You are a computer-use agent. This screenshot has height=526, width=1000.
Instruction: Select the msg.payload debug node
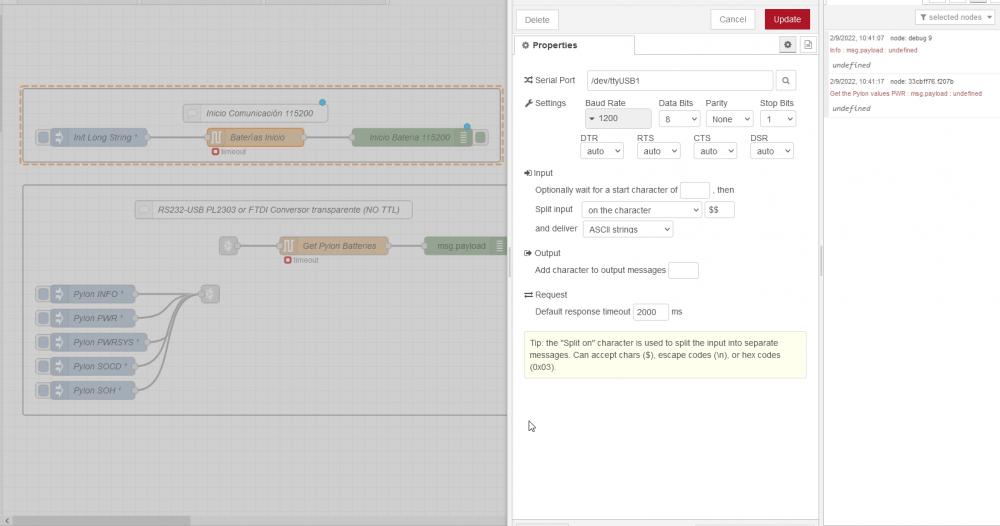[465, 246]
